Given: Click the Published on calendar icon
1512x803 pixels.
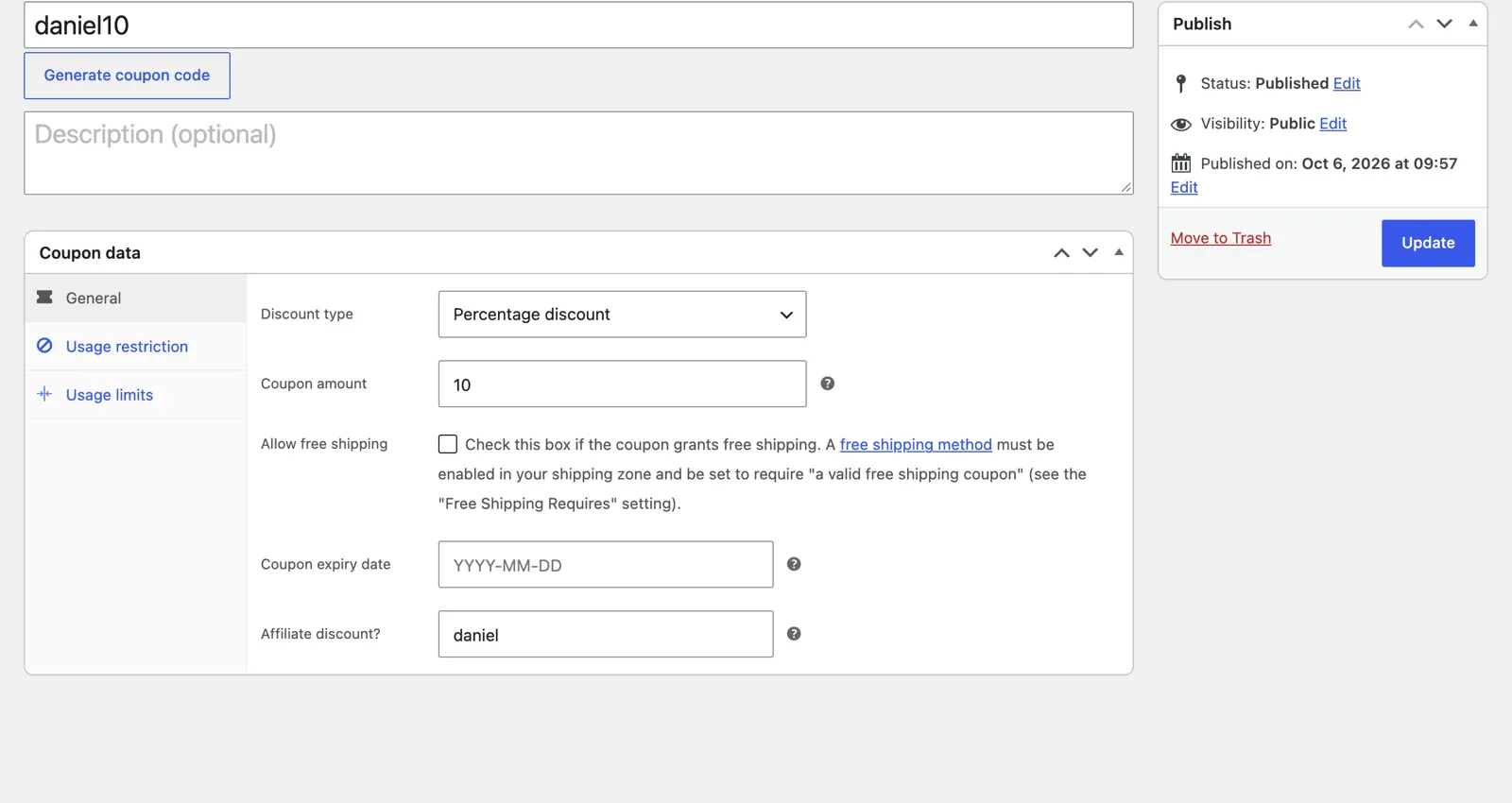Looking at the screenshot, I should [1180, 163].
